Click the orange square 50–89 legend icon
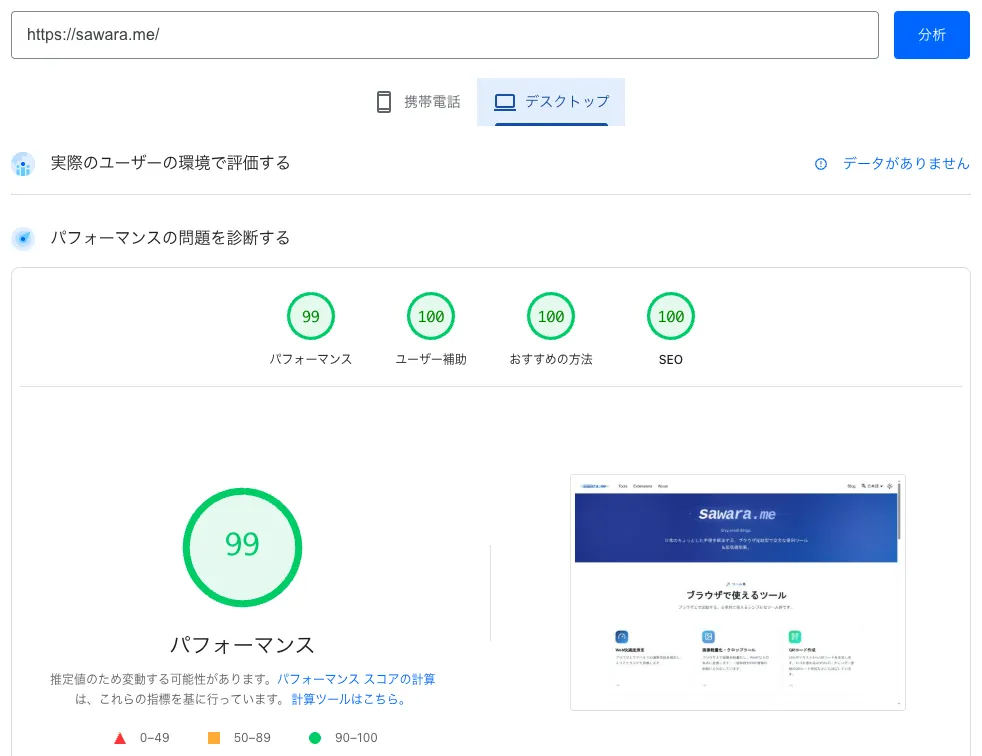This screenshot has height=756, width=982. [x=214, y=738]
